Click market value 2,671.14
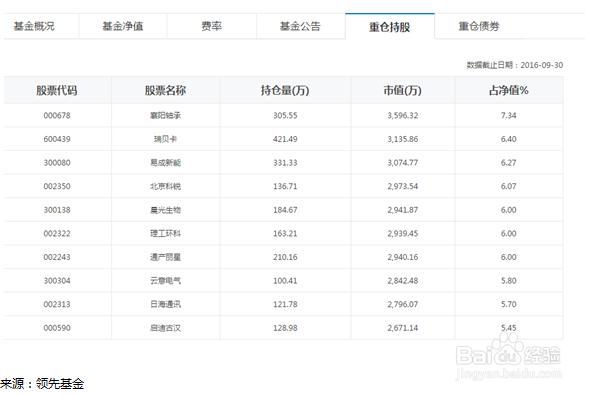Screen dimensions: 594x395 click(403, 328)
